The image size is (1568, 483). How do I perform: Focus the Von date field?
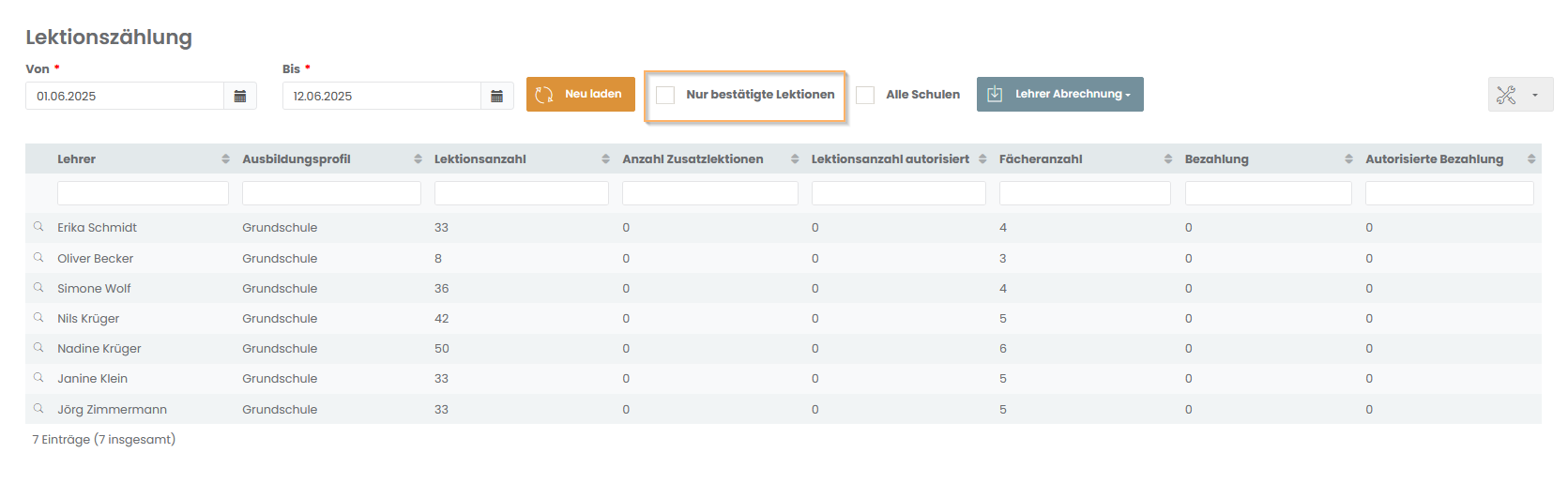coord(125,96)
